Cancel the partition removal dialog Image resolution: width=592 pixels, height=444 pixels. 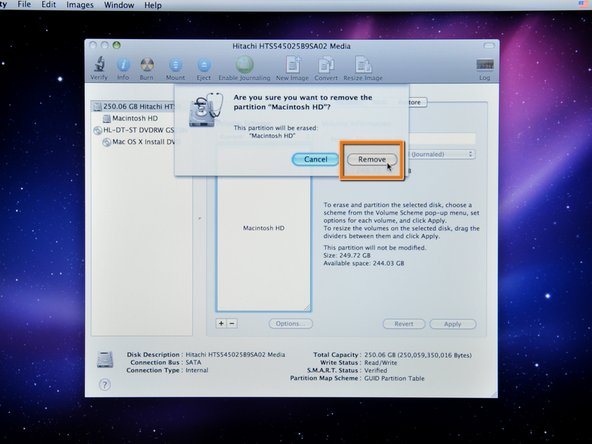pos(315,159)
